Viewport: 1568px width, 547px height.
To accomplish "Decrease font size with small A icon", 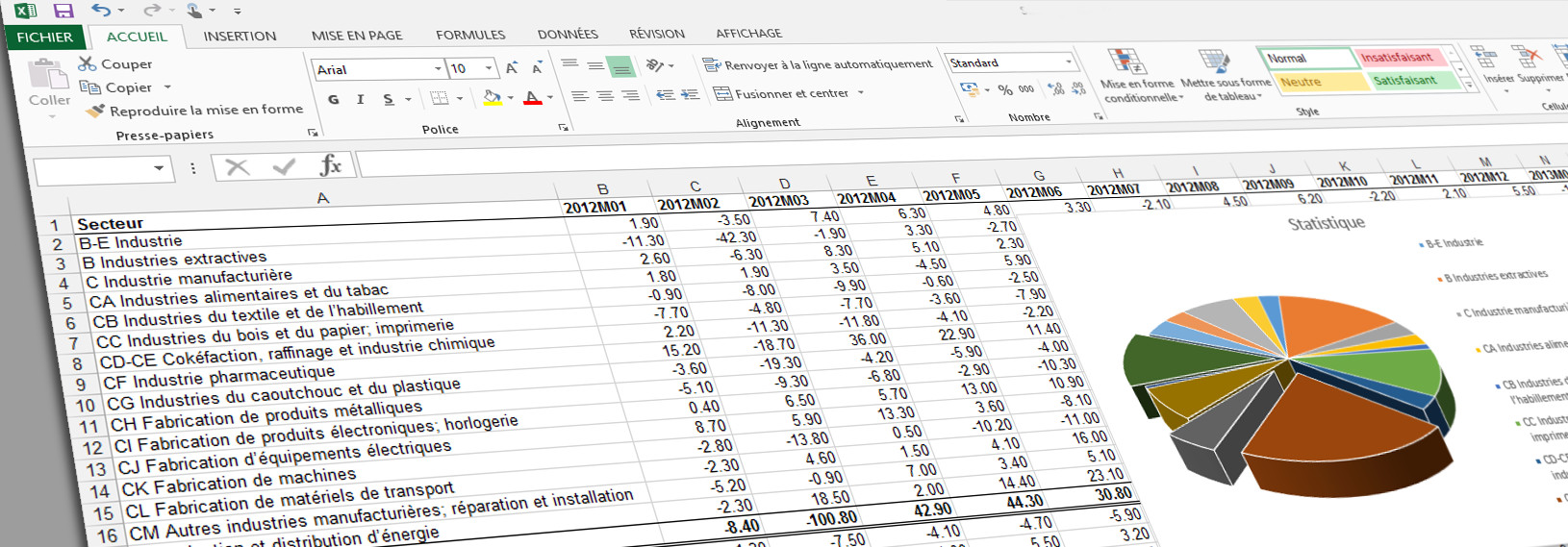I will (x=537, y=68).
